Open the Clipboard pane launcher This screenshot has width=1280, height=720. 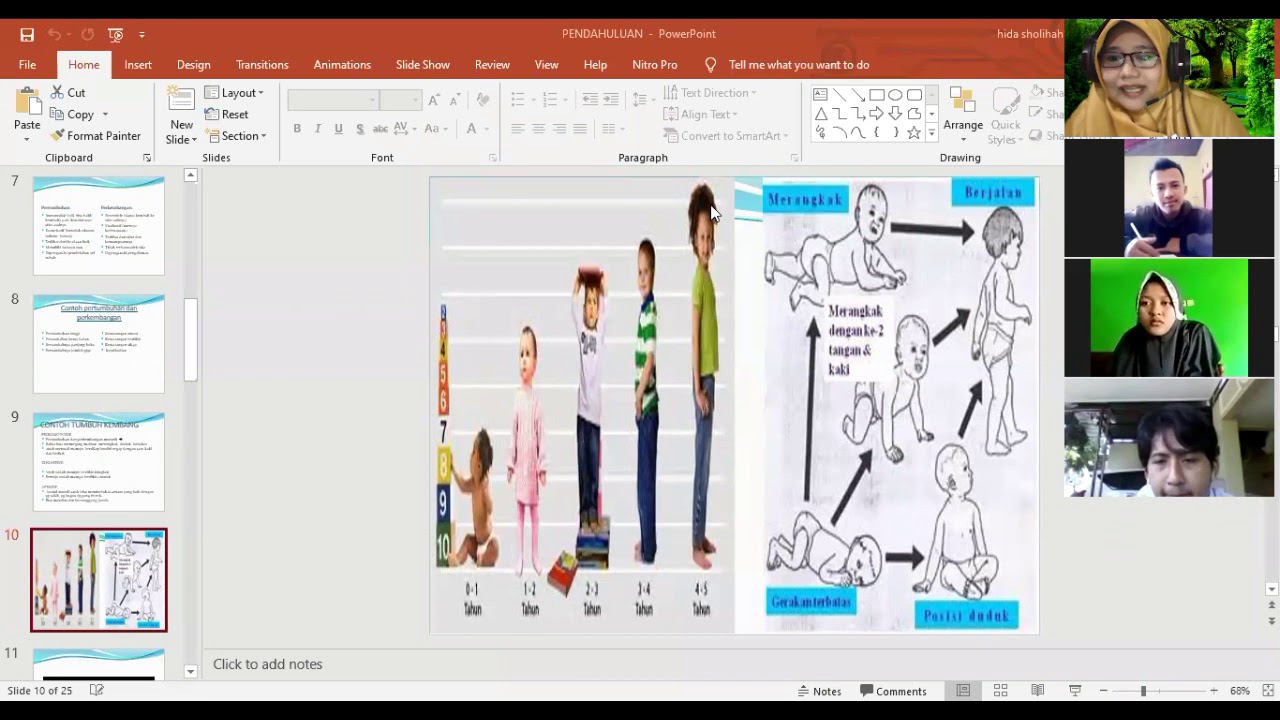point(147,158)
